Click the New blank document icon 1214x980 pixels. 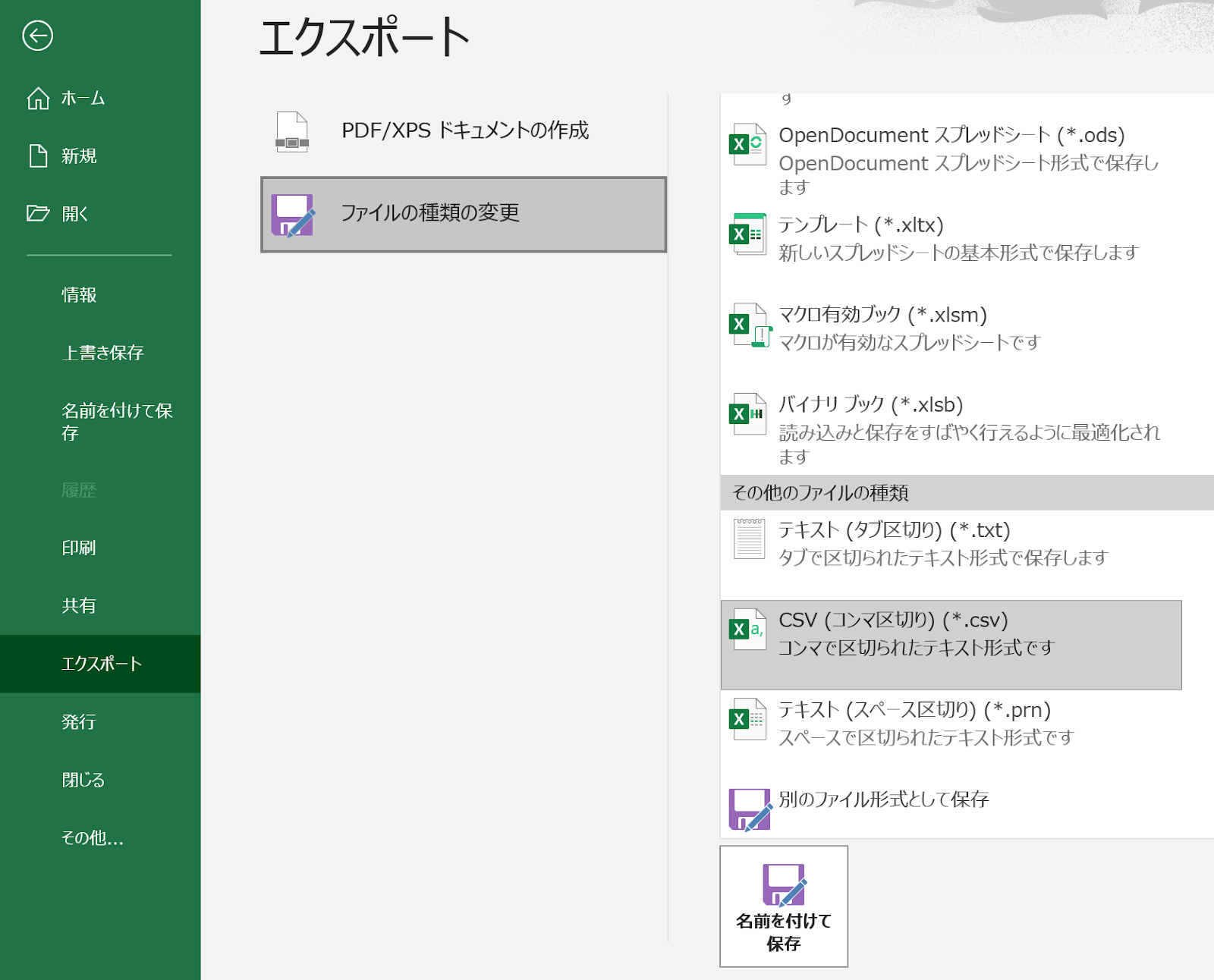point(38,155)
